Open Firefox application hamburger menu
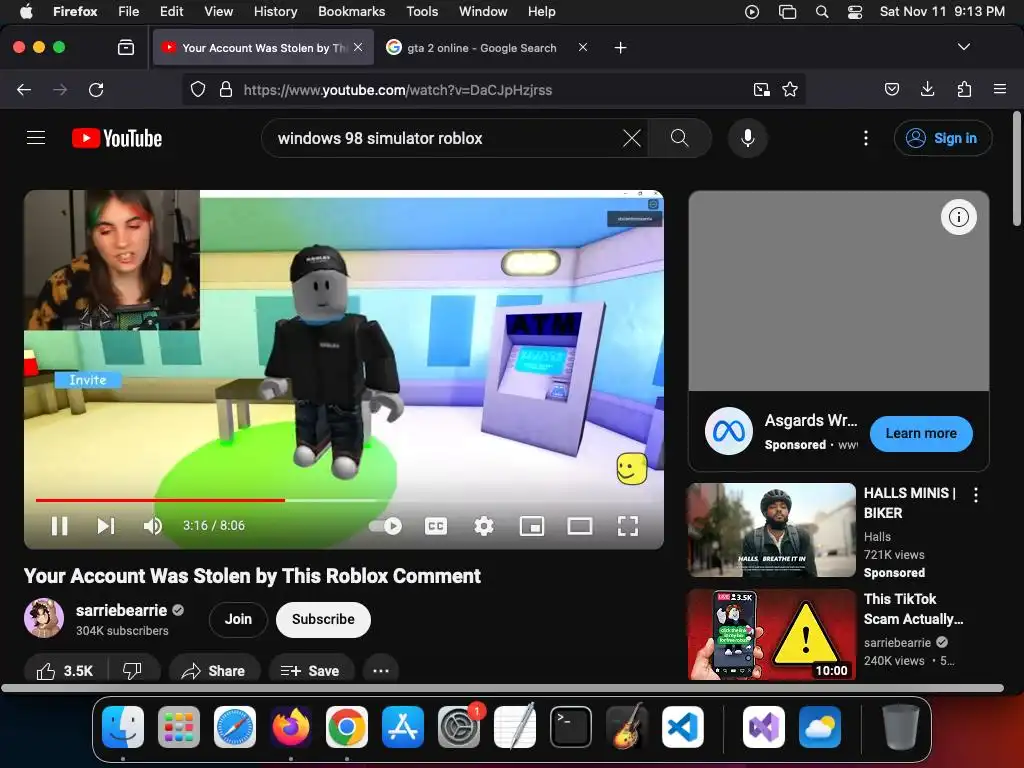This screenshot has width=1024, height=768. pyautogui.click(x=1000, y=89)
